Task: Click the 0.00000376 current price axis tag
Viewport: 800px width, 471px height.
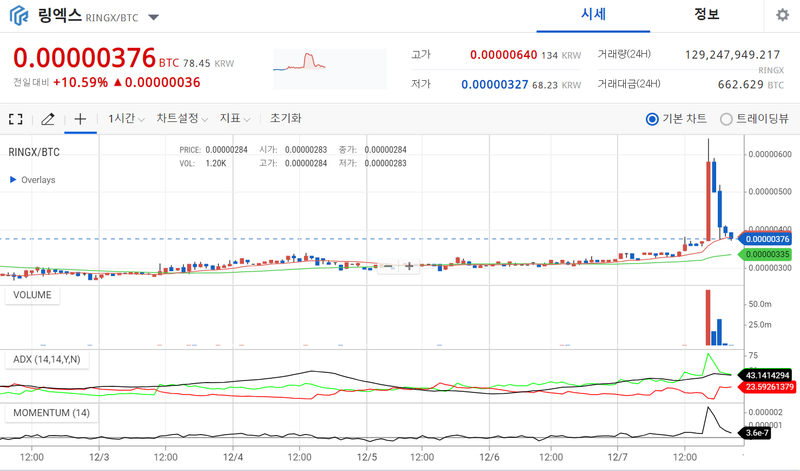Action: [x=766, y=239]
